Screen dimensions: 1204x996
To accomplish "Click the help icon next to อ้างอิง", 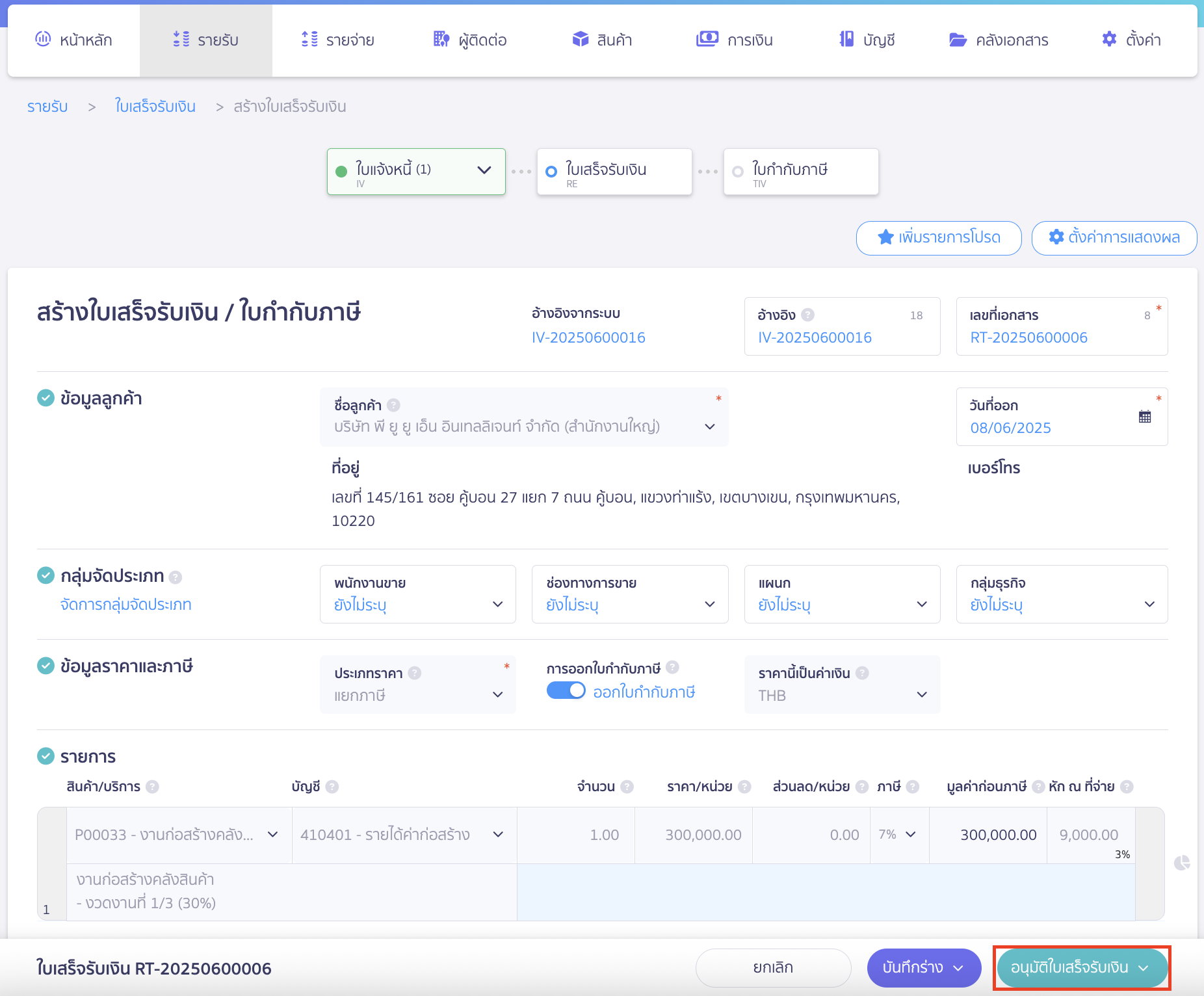I will [x=807, y=315].
